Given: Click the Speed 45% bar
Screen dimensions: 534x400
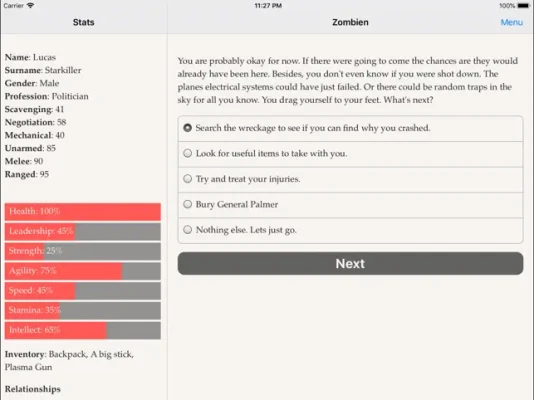Looking at the screenshot, I should [83, 291].
